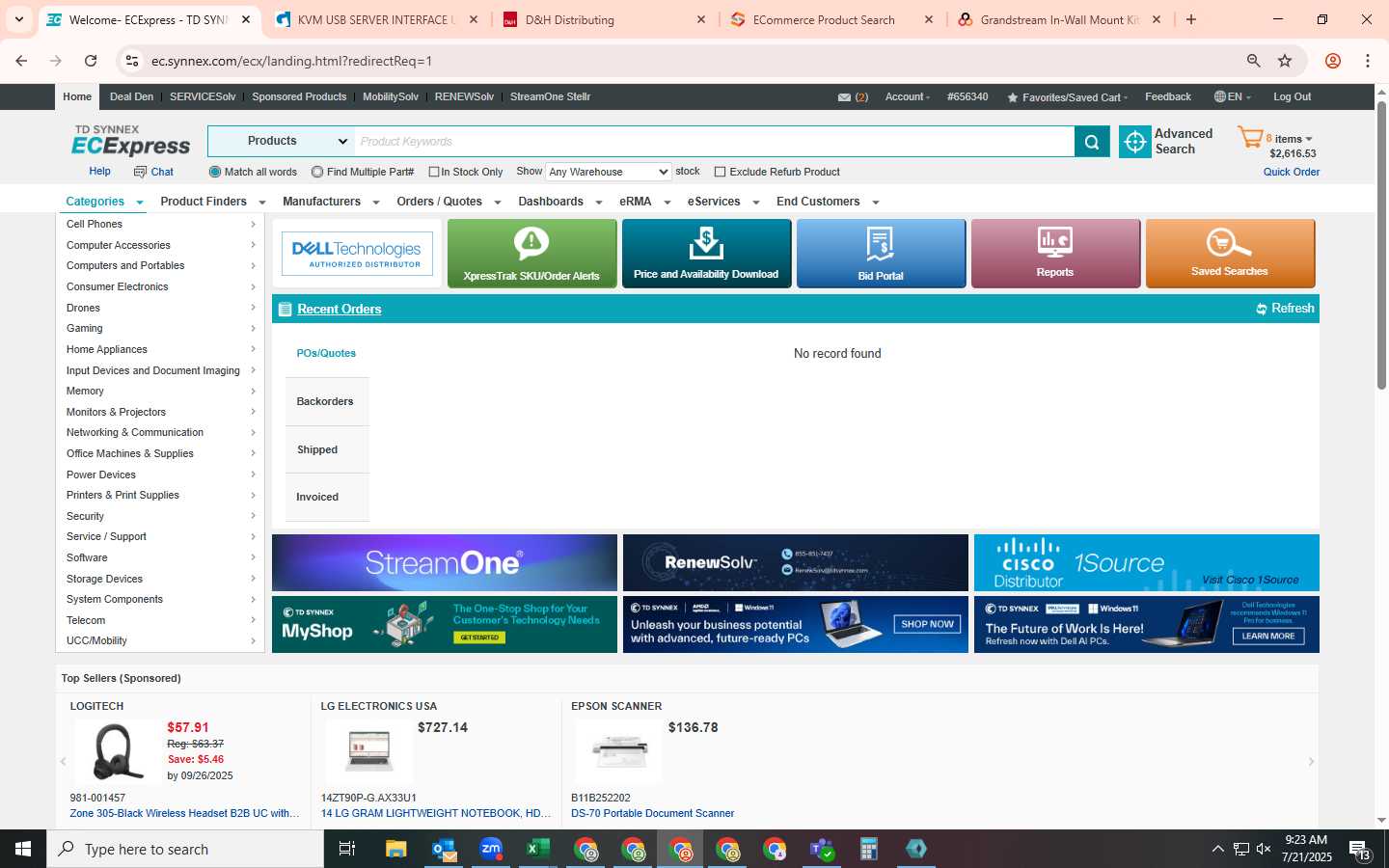
Task: Click the Log Out link
Action: 1292,96
